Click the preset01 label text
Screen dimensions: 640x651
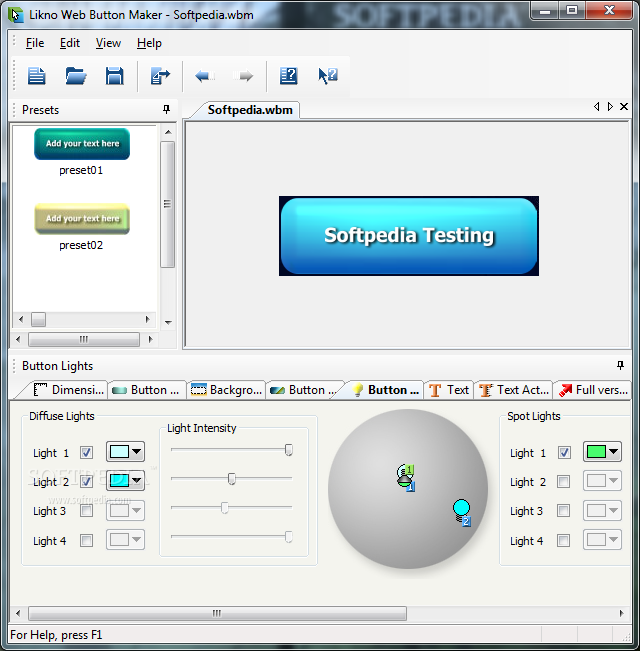81,170
